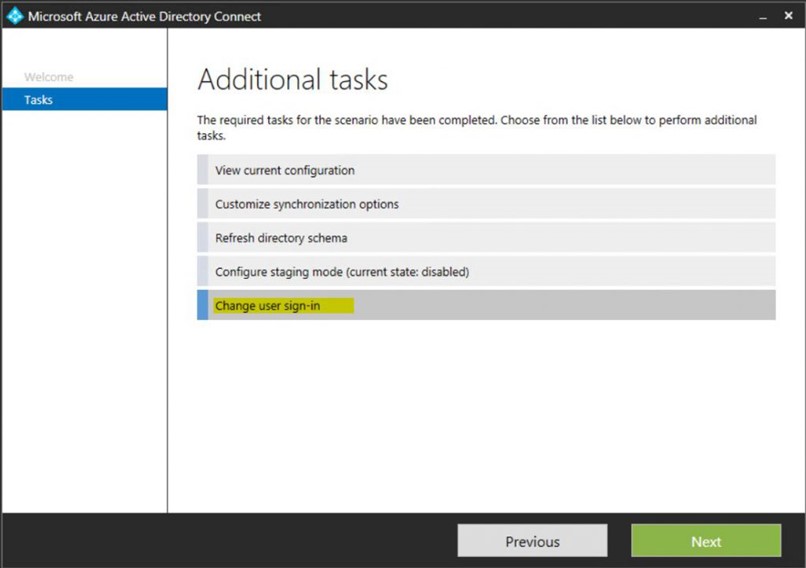Choose Customize synchronization options task

click(486, 204)
